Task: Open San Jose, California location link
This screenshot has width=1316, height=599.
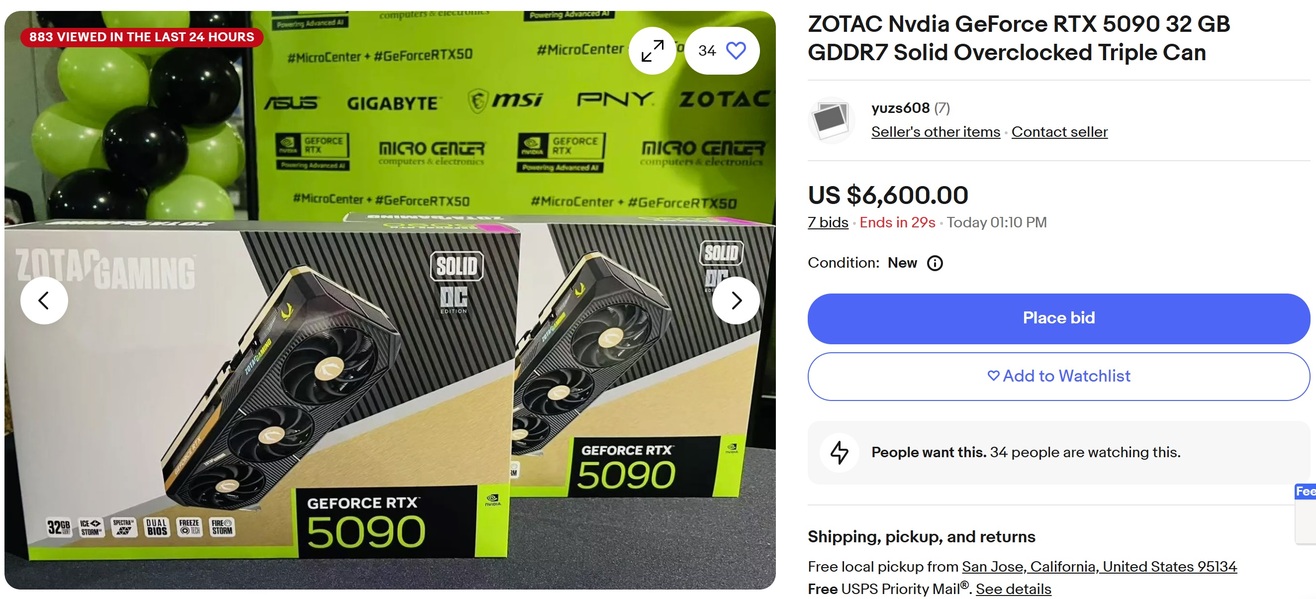Action: click(1099, 567)
